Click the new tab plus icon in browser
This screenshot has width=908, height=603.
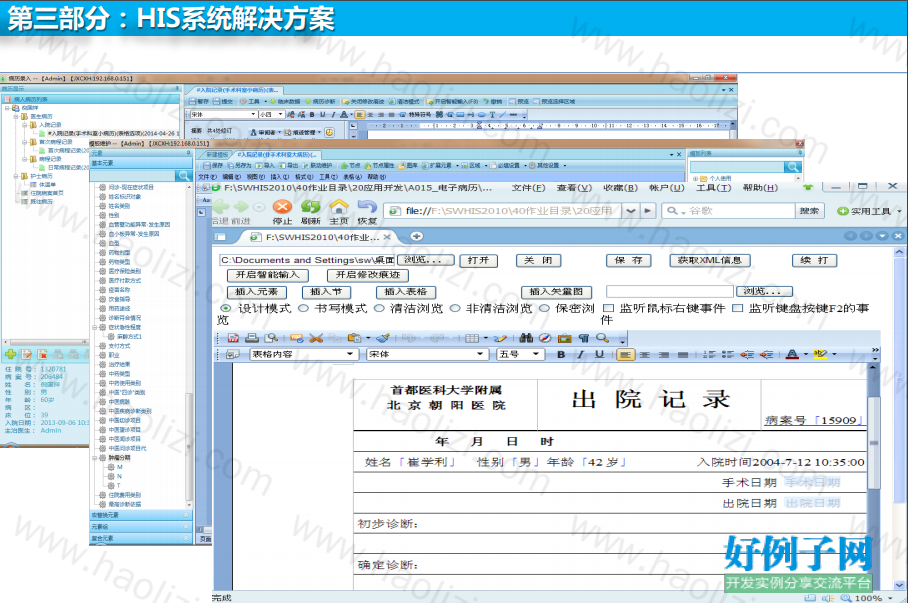click(x=416, y=236)
